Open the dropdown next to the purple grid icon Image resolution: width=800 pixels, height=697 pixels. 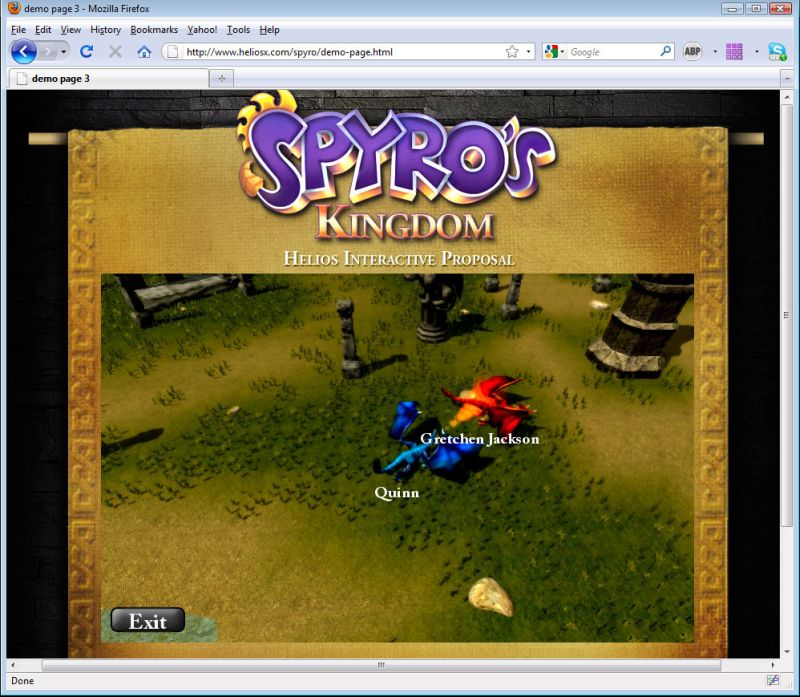tap(757, 52)
